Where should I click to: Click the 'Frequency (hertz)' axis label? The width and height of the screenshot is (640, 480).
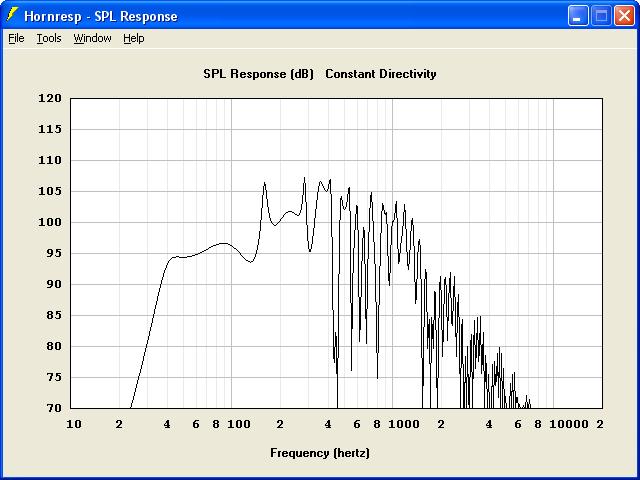[320, 453]
